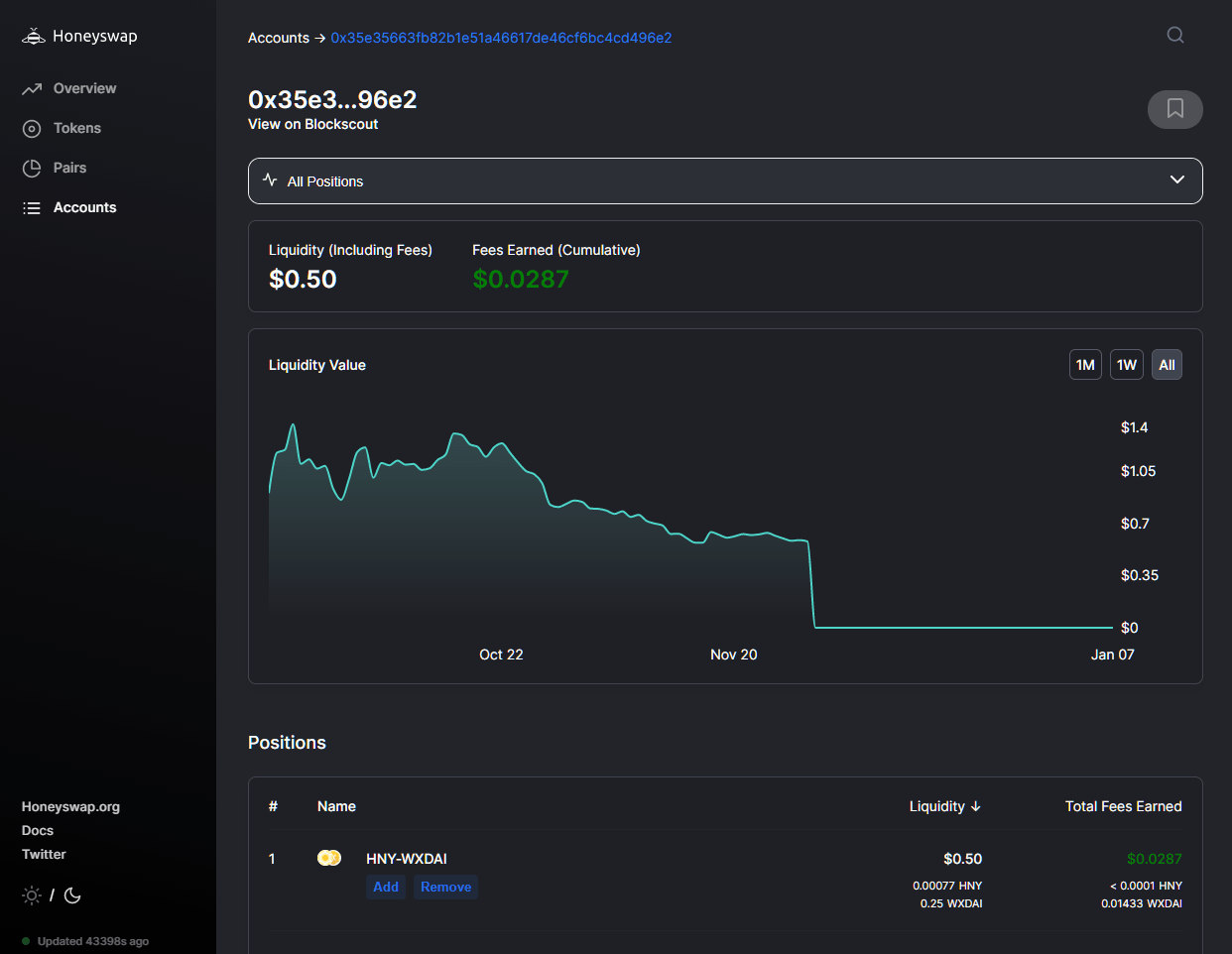Open Honeyswap.org link
The image size is (1232, 954).
70,807
